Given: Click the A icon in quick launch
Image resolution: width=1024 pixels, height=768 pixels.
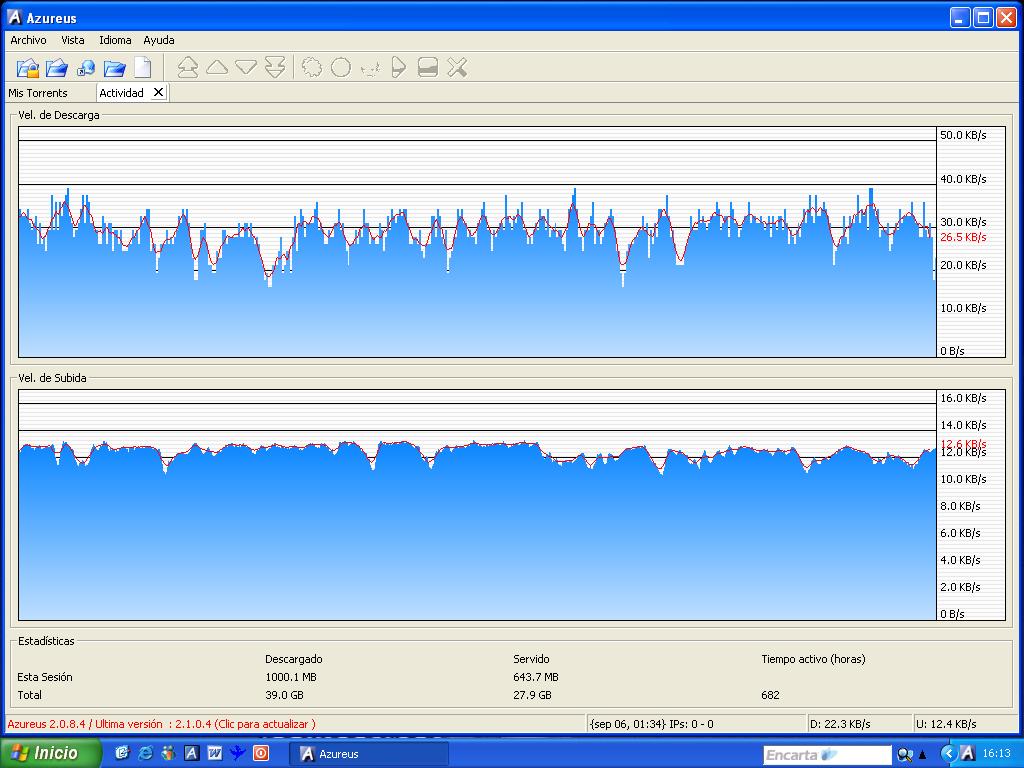Looking at the screenshot, I should pyautogui.click(x=191, y=753).
